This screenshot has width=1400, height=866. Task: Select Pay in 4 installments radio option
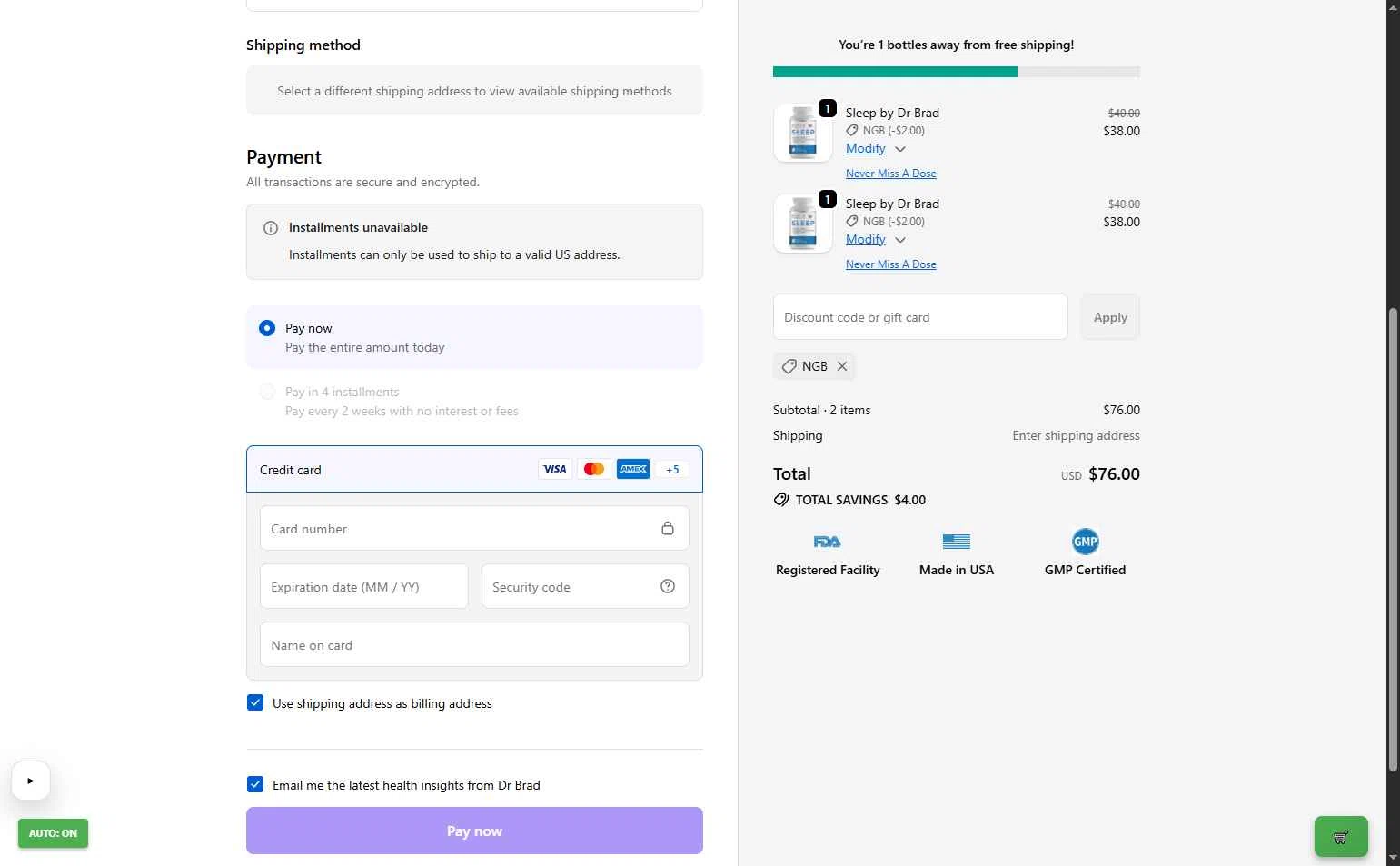coord(267,392)
